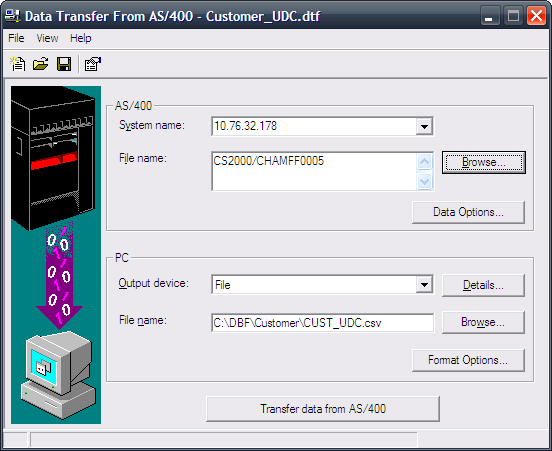Open the Help menu
The image size is (552, 451).
(x=81, y=38)
